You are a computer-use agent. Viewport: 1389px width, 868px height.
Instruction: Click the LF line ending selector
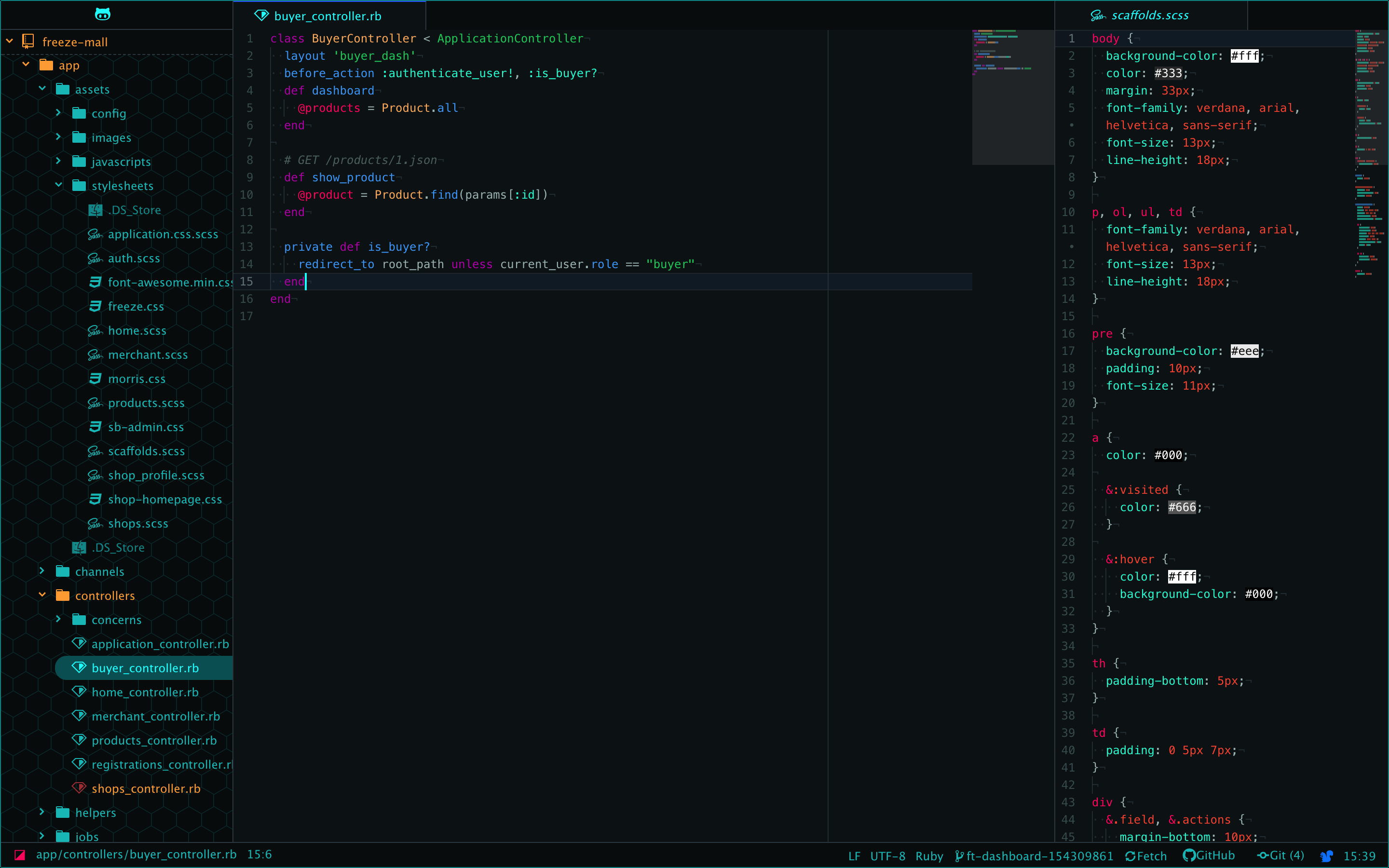point(854,856)
